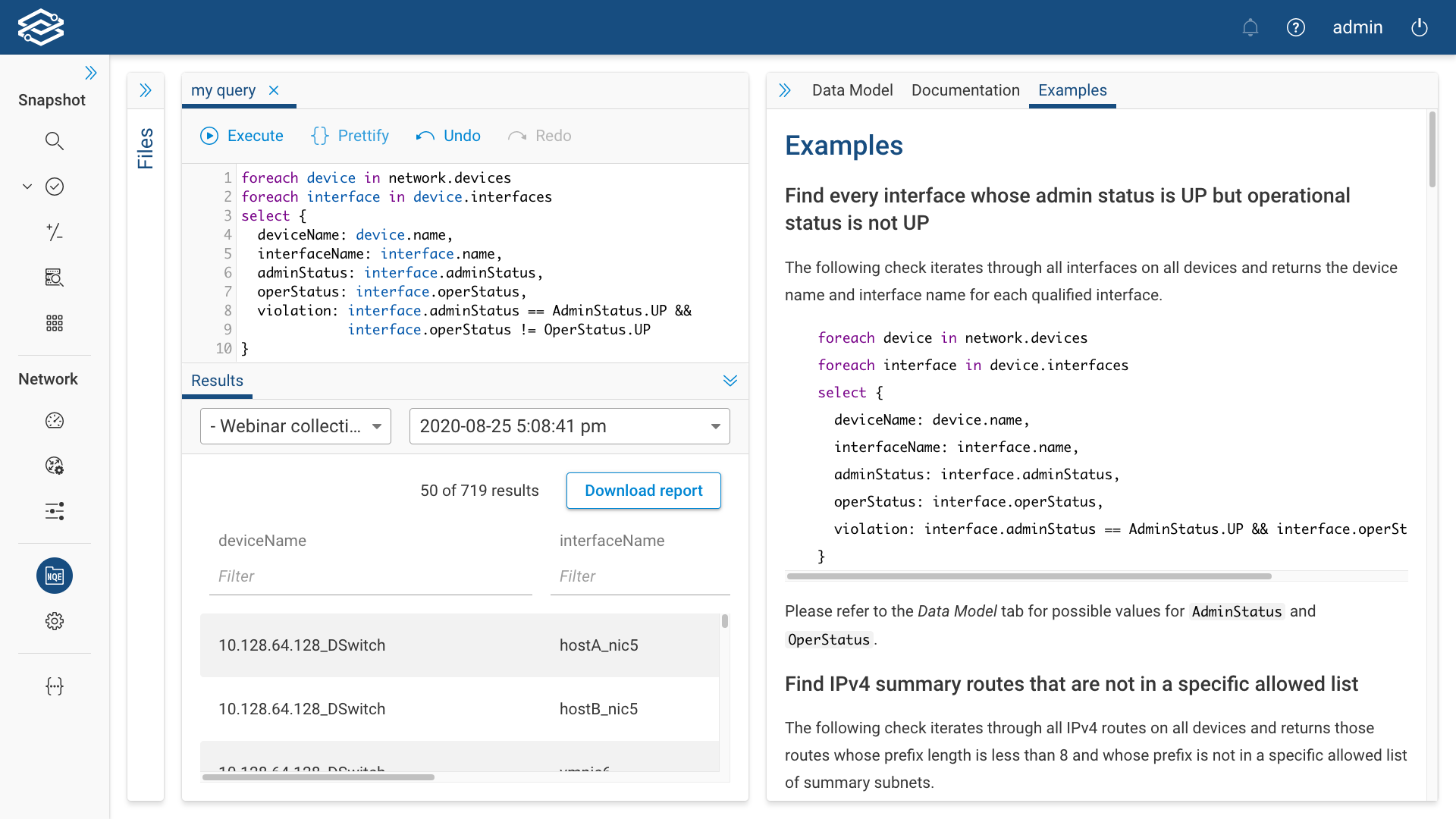Open the device query inspection tool
Viewport: 1456px width, 819px height.
(x=55, y=278)
